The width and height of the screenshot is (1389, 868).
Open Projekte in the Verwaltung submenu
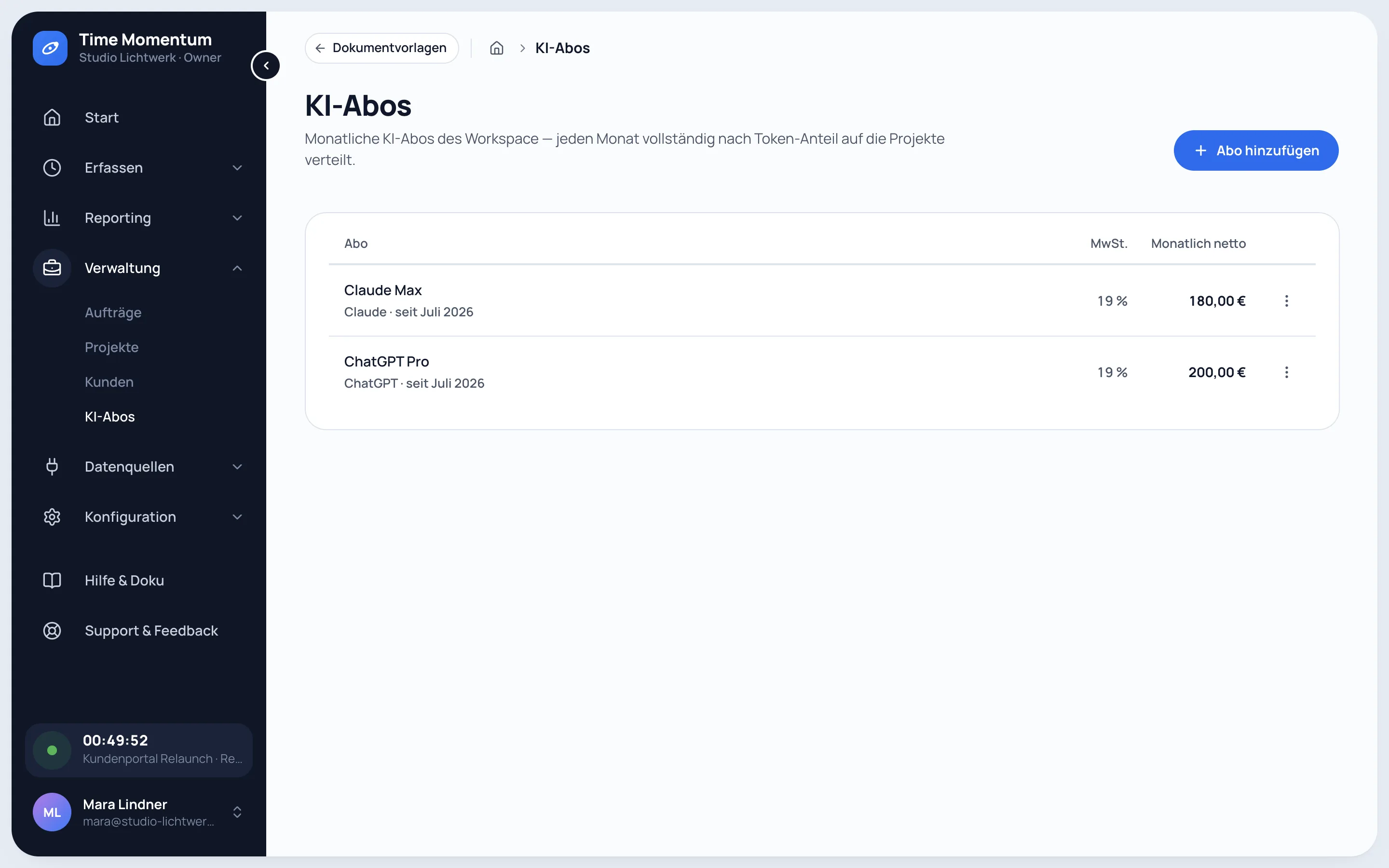point(111,347)
